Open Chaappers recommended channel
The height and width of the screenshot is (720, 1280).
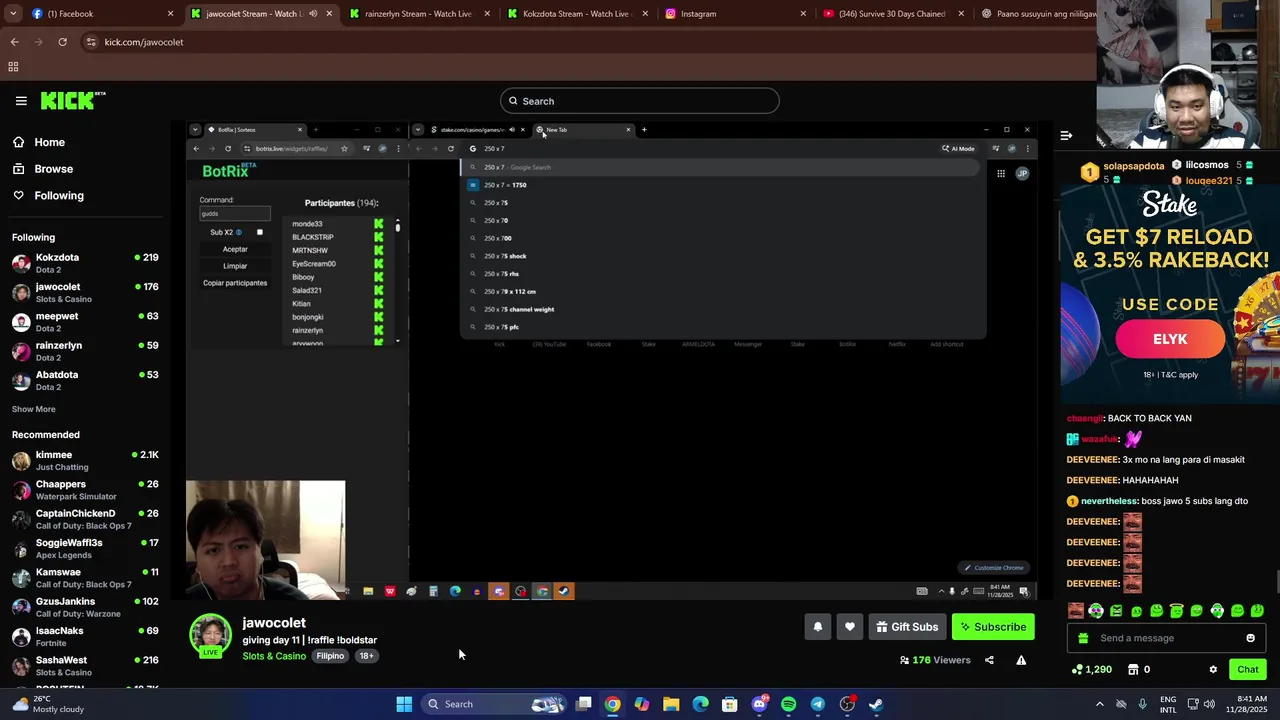pyautogui.click(x=85, y=489)
